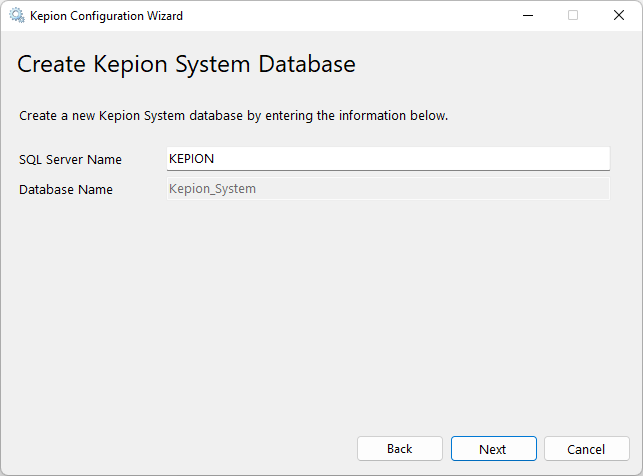643x476 pixels.
Task: Close the Kepion Configuration Wizard window
Action: click(x=619, y=16)
